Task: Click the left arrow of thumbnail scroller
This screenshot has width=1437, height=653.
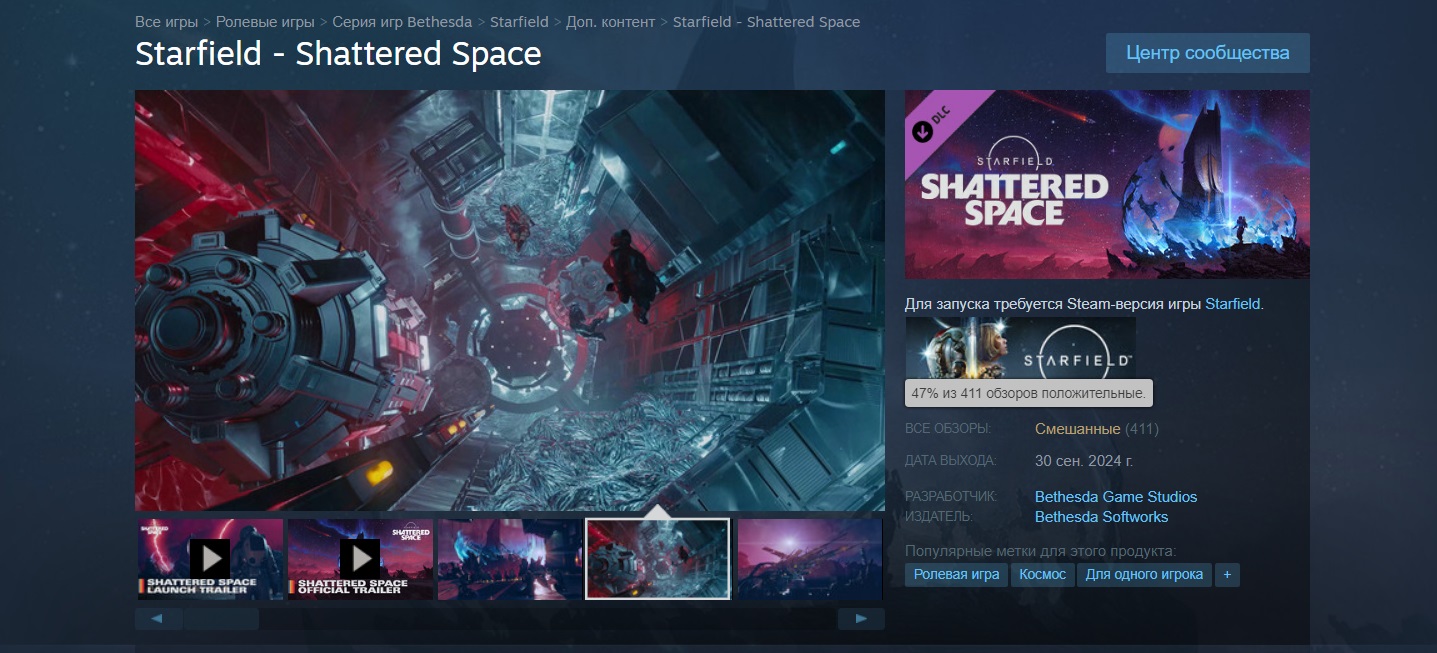Action: pyautogui.click(x=158, y=619)
